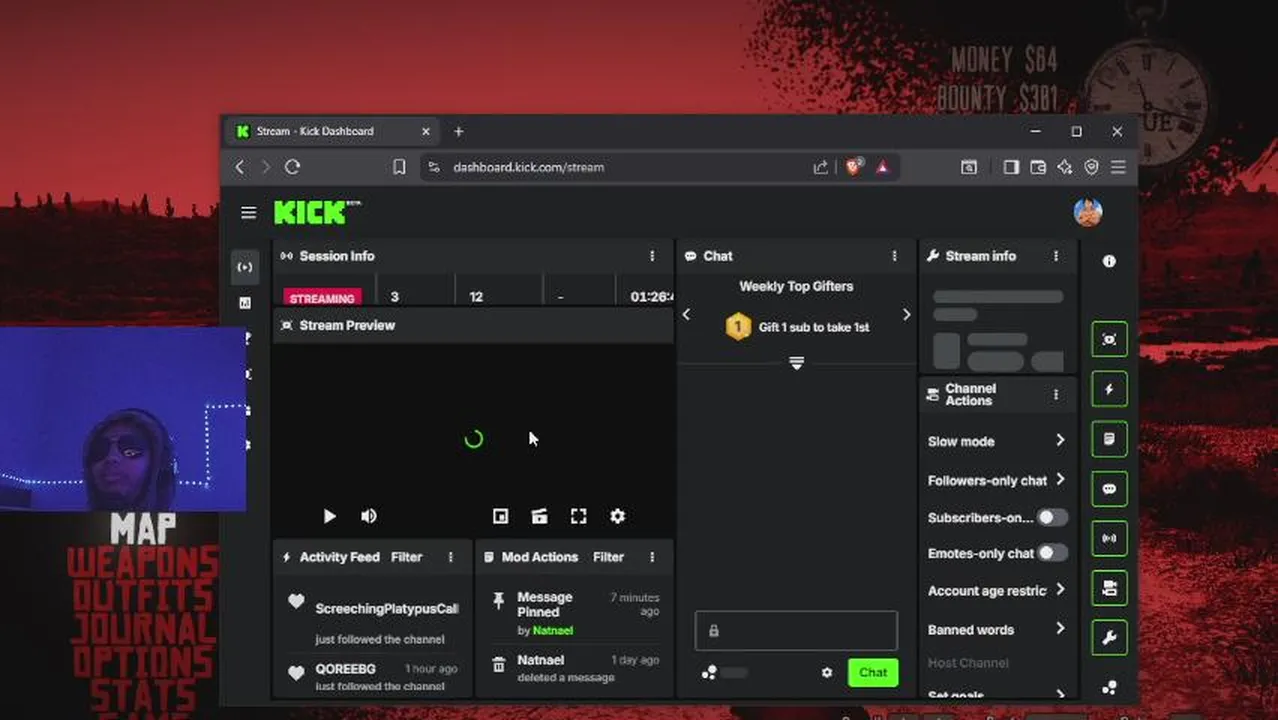Open the user profile avatar menu
This screenshot has height=720, width=1278.
click(1087, 212)
